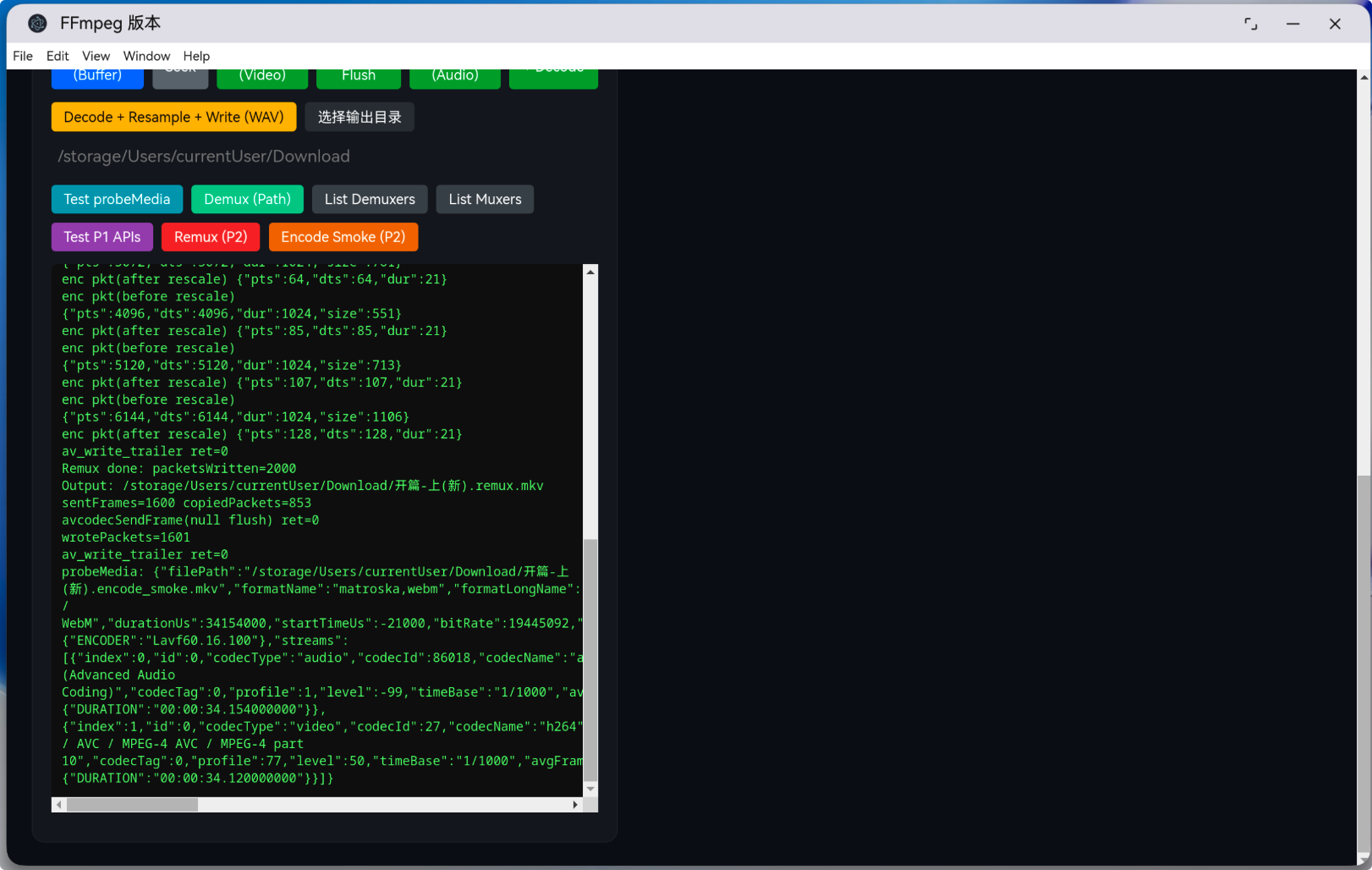Click the green (Audio) button

point(455,79)
